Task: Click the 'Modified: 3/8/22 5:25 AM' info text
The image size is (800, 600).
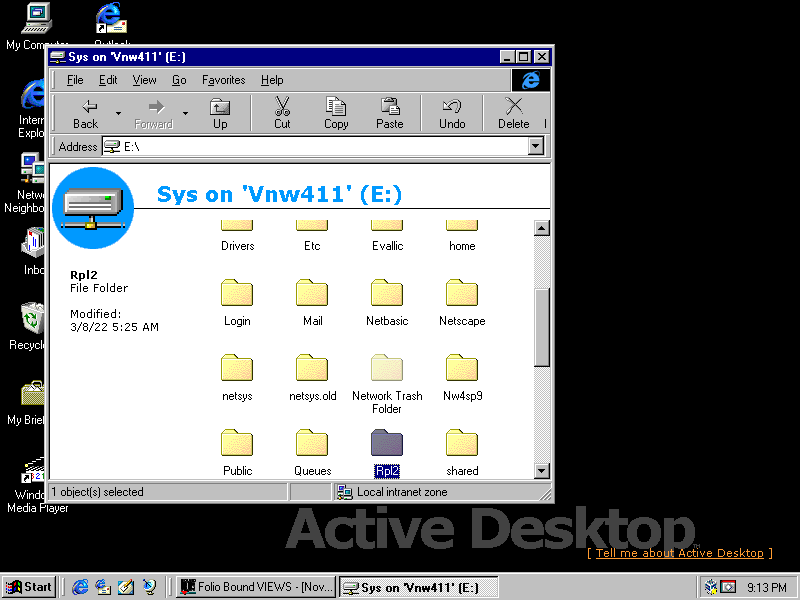Action: 114,320
